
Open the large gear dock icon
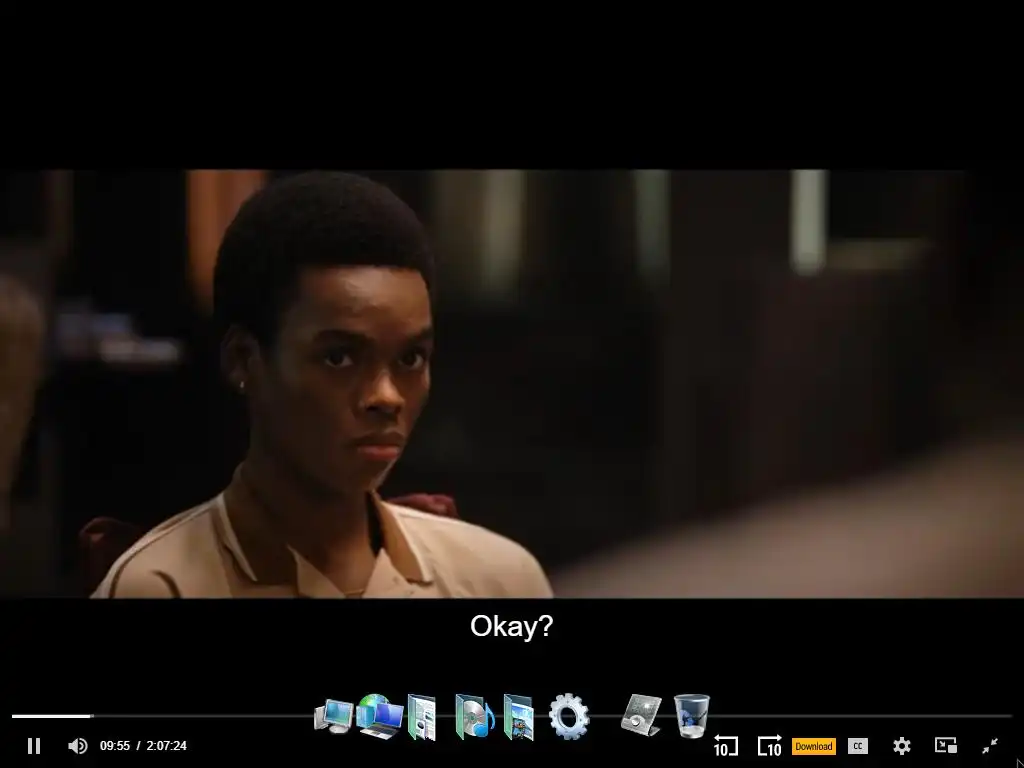point(569,716)
